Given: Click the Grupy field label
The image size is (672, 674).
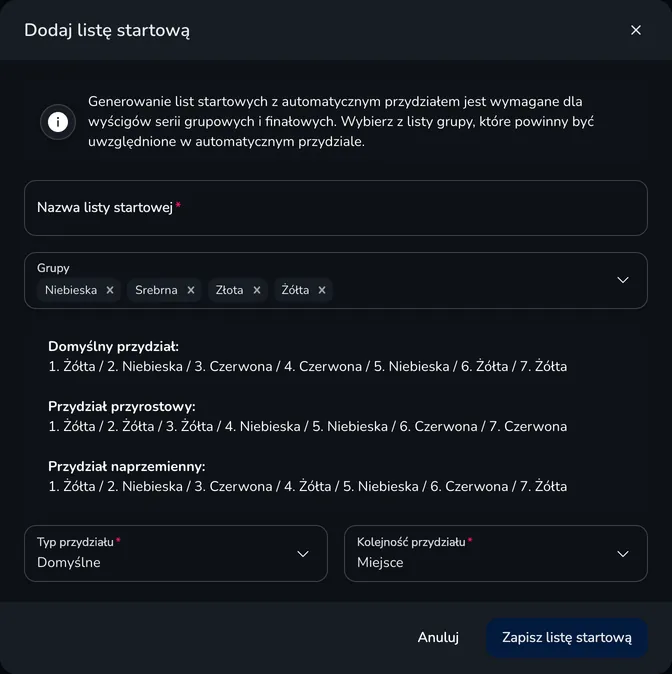Looking at the screenshot, I should (x=53, y=268).
